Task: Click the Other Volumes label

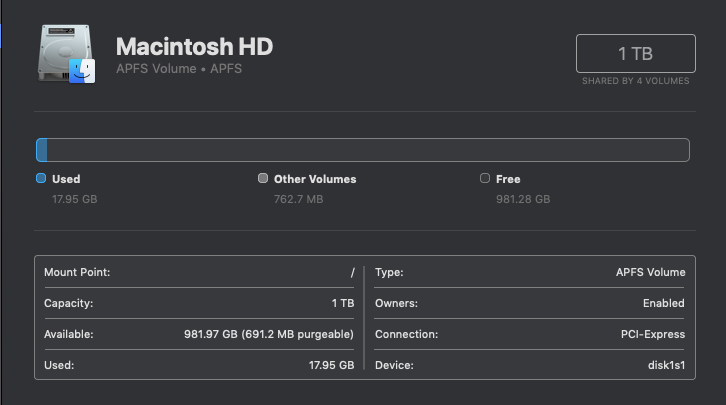Action: point(315,179)
